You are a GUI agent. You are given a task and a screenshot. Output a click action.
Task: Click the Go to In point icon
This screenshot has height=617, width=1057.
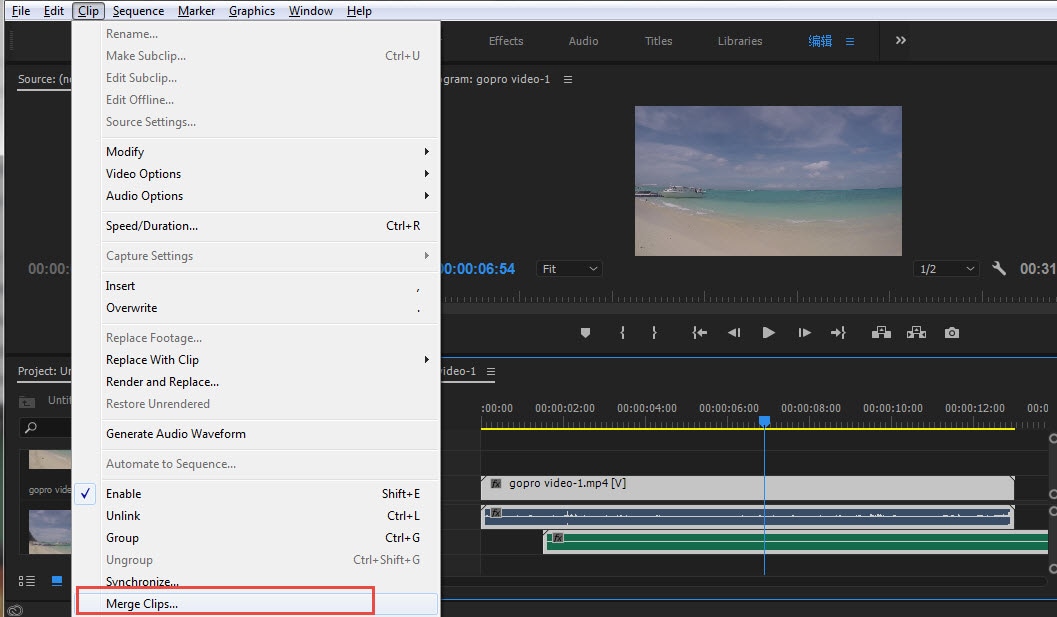click(x=700, y=333)
